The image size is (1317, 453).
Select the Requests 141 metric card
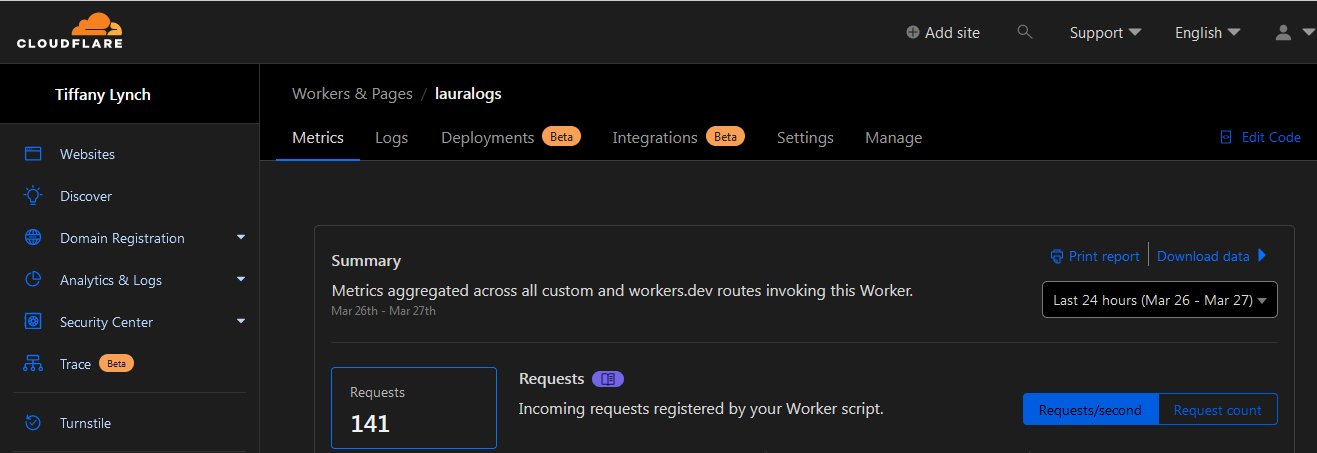pos(414,408)
